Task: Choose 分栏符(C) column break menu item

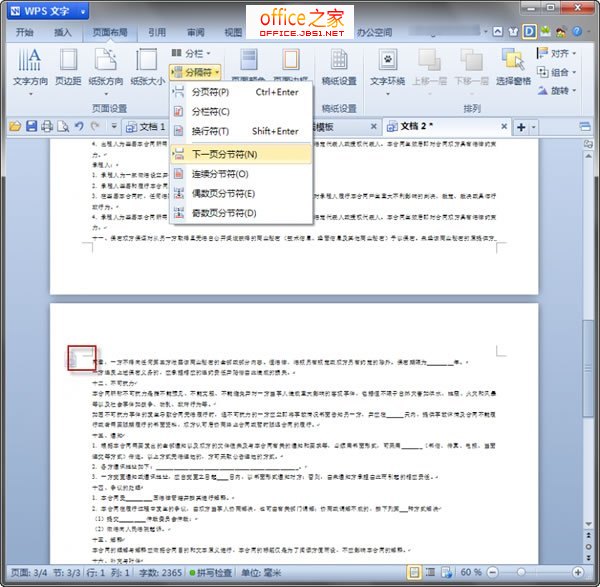Action: 241,112
